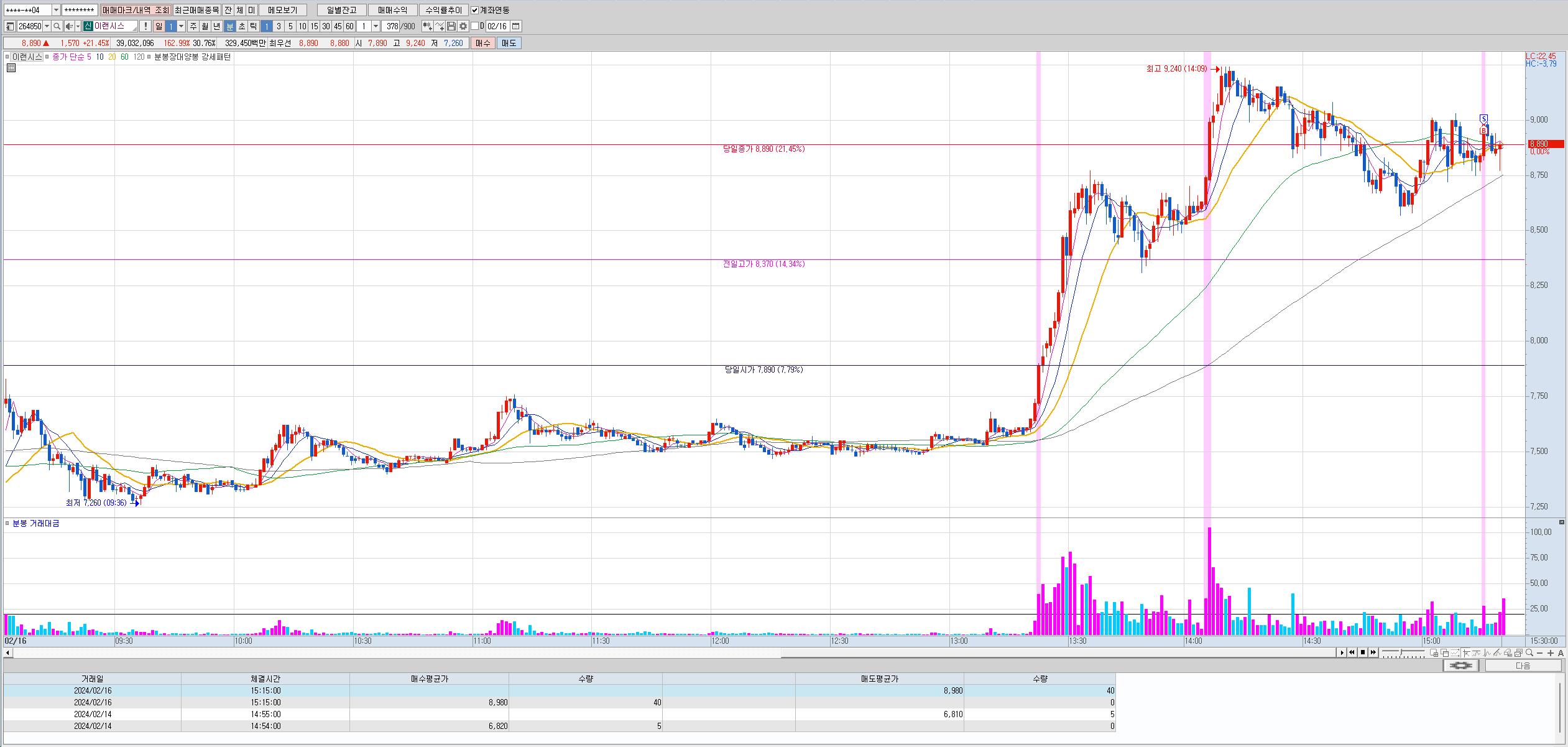Open chart settings gear icon
Screen dimensions: 1568x747
(463, 26)
